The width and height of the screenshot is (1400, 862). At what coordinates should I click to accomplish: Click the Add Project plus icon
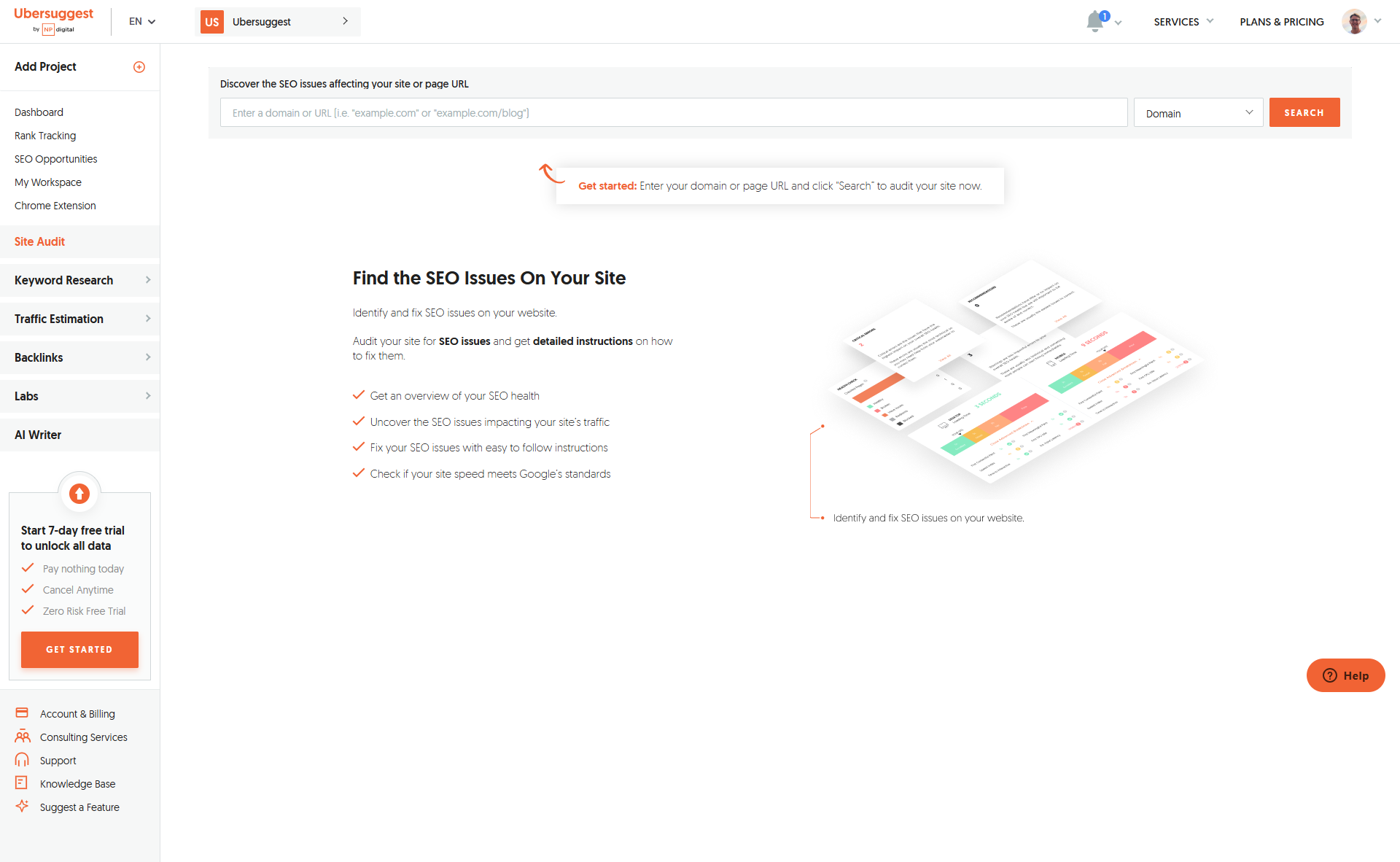pyautogui.click(x=139, y=67)
